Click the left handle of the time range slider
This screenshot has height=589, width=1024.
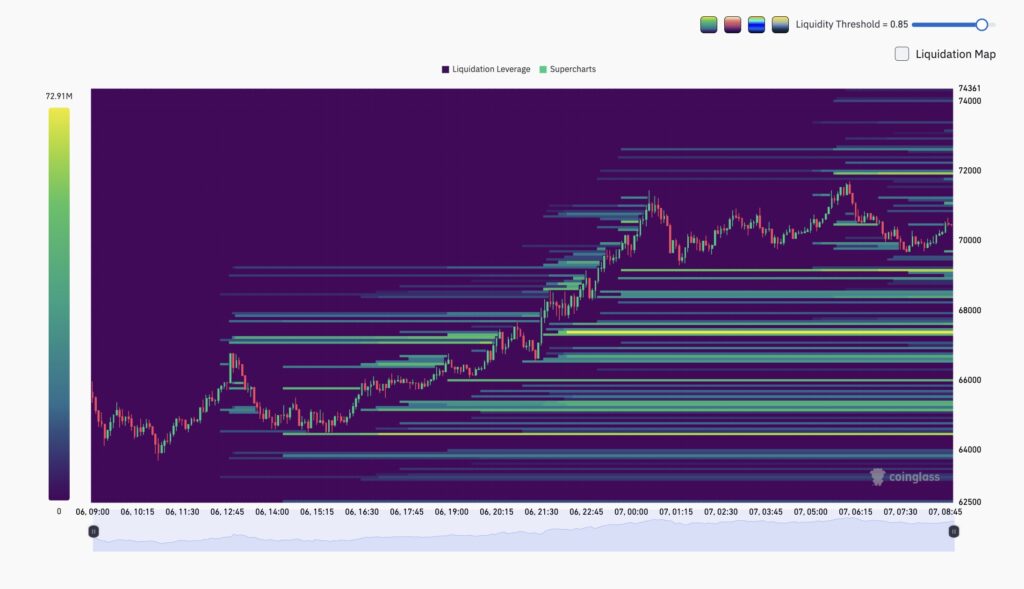pos(94,532)
